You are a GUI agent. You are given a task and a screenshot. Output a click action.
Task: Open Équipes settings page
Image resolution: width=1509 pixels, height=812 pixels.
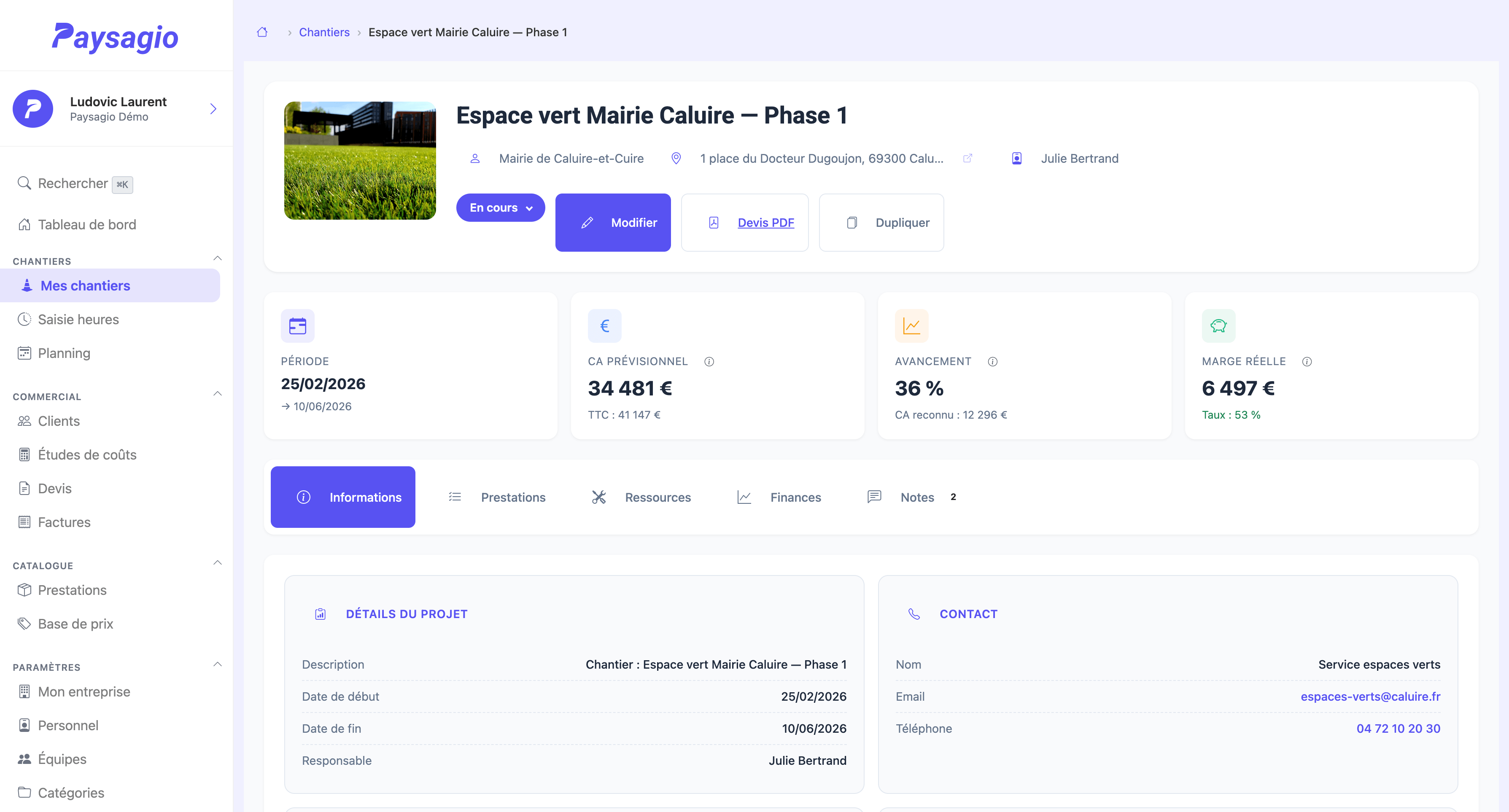(x=62, y=759)
